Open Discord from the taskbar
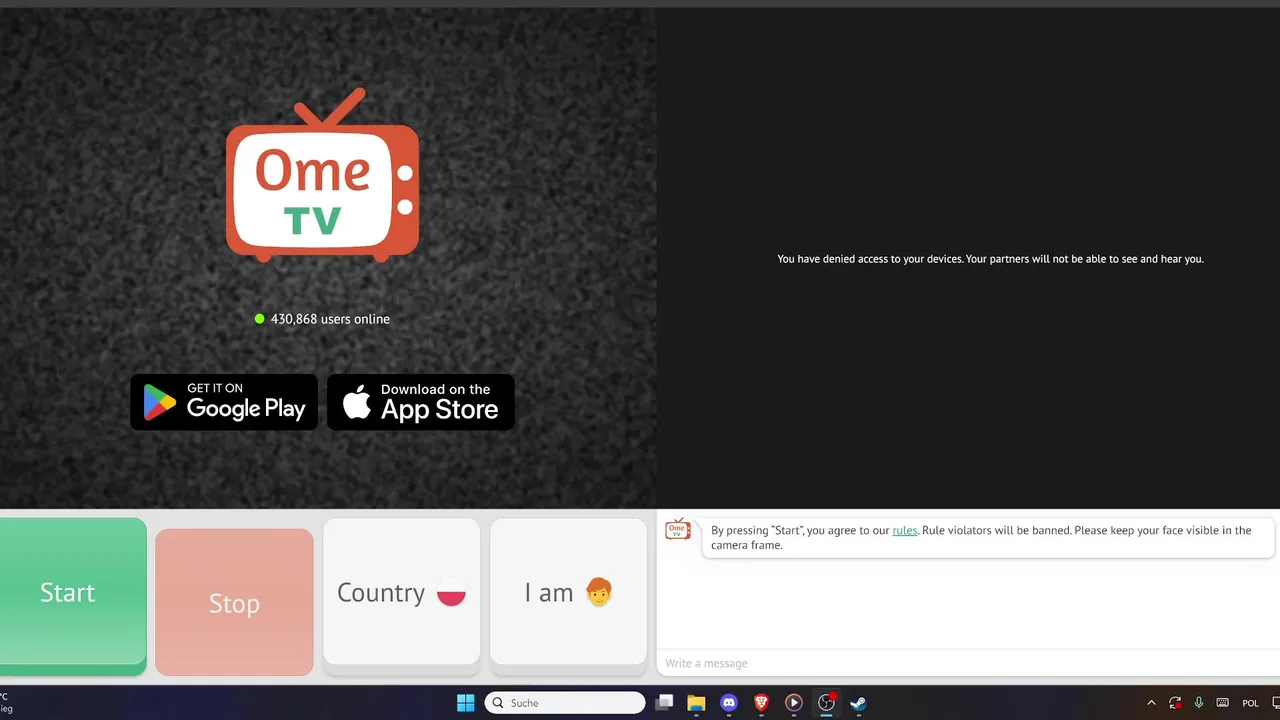The width and height of the screenshot is (1280, 720). (x=729, y=703)
